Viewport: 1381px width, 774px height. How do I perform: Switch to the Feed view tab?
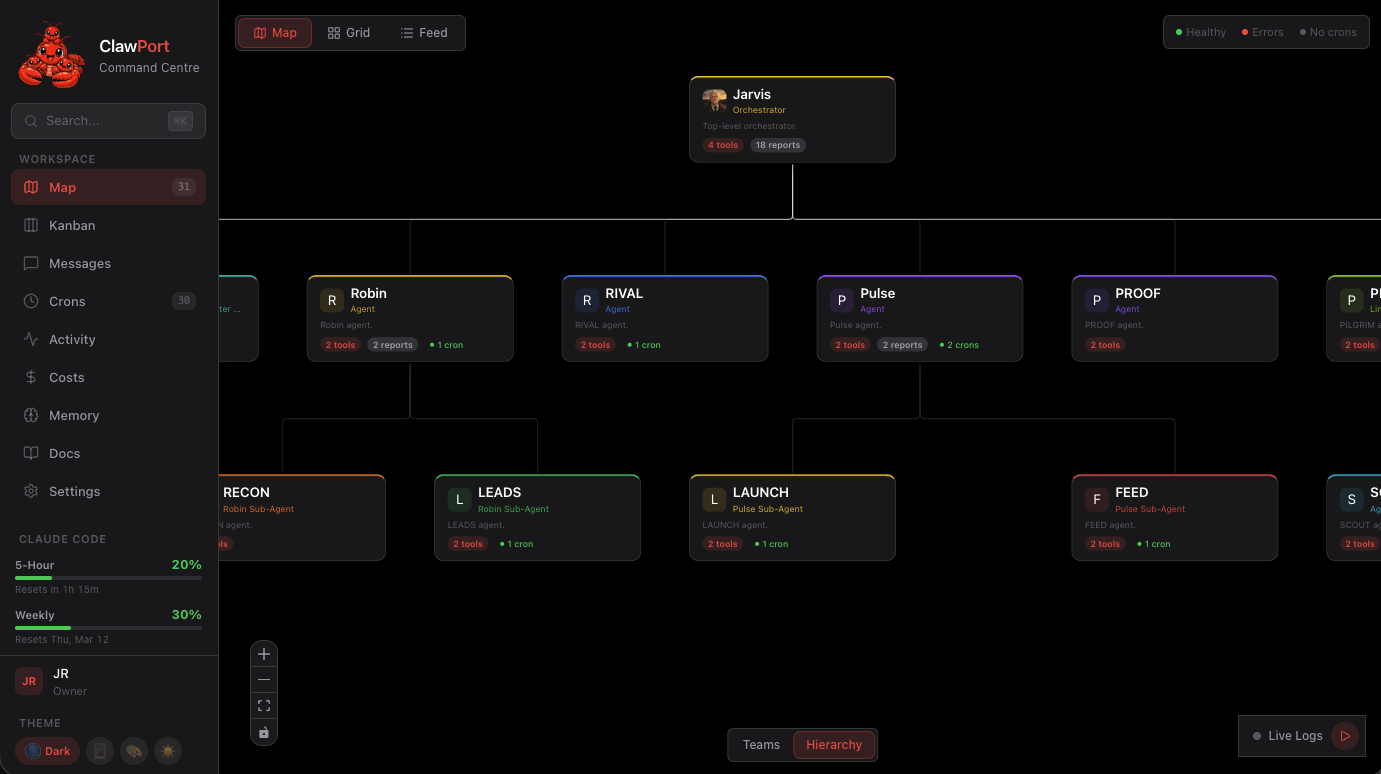424,32
